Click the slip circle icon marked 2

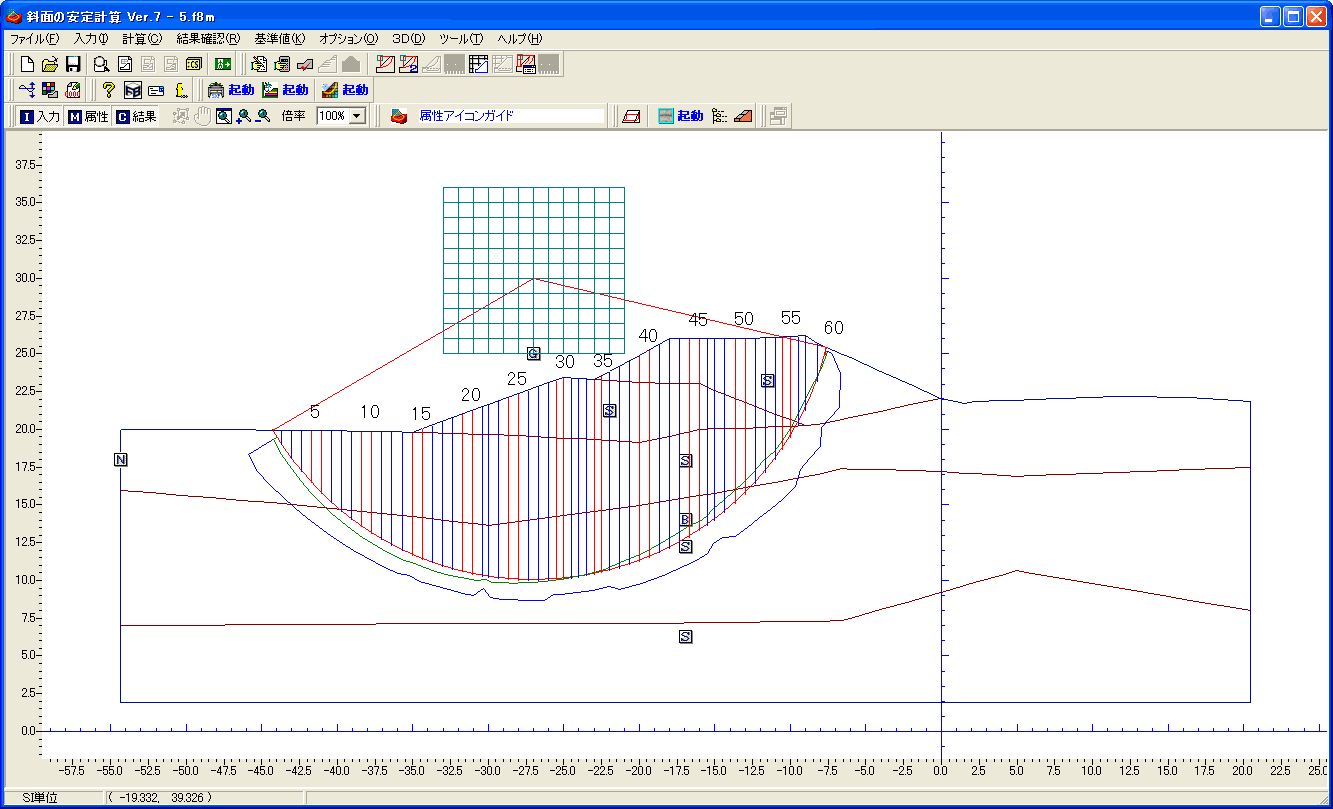coord(408,64)
